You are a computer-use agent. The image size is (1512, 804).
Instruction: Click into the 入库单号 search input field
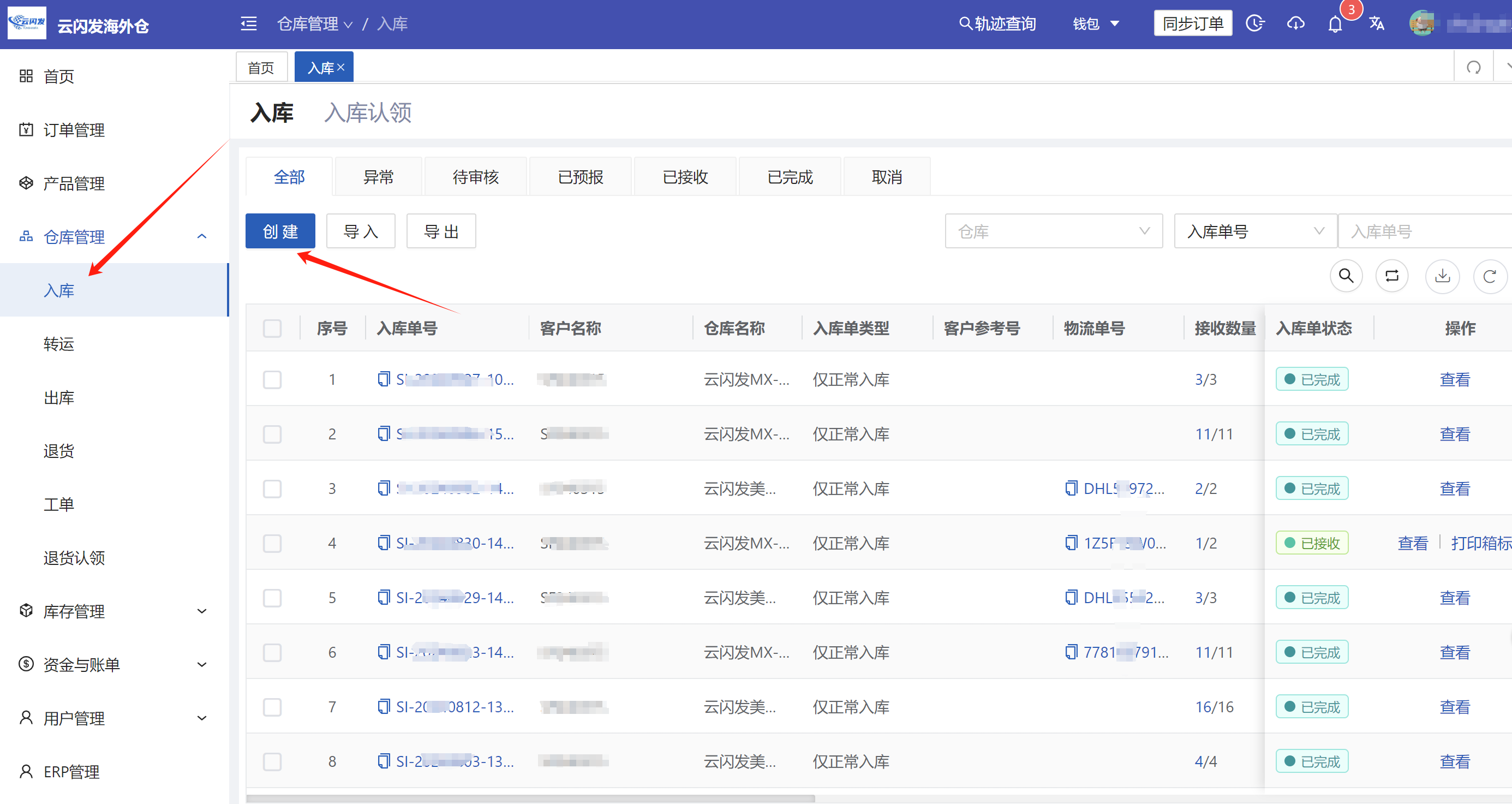point(1425,231)
